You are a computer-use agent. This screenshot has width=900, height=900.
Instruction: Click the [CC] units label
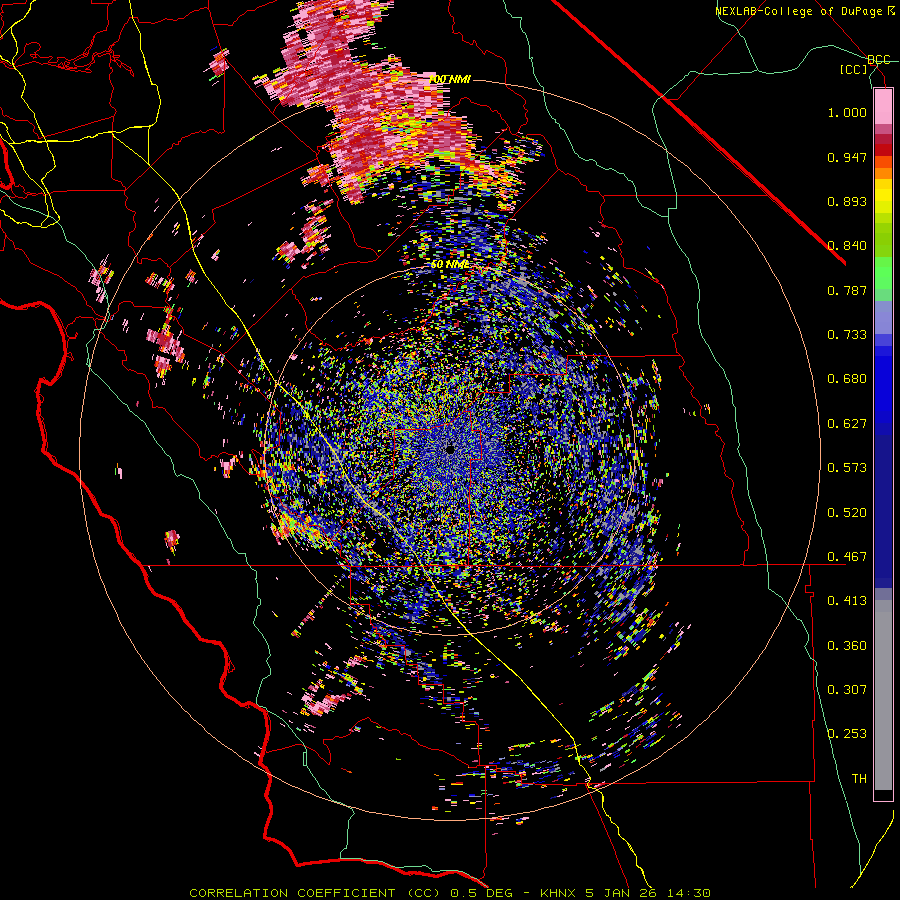pos(854,69)
